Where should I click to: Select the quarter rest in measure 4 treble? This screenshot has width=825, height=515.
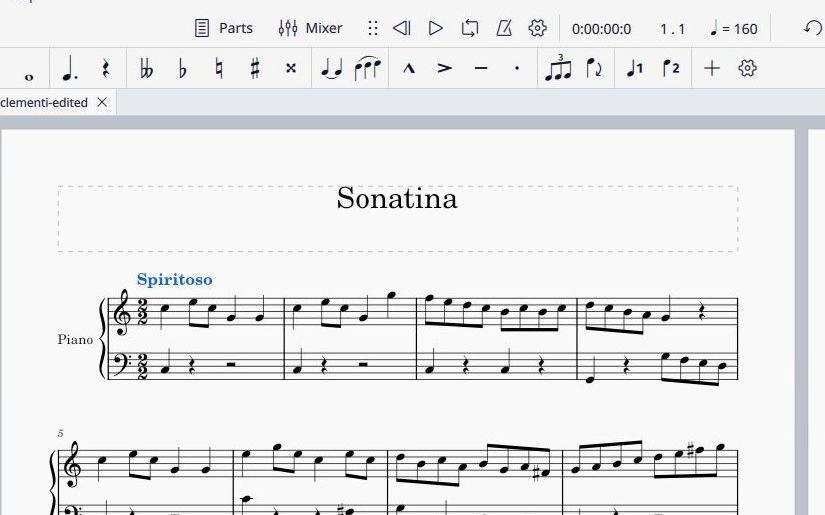(702, 311)
